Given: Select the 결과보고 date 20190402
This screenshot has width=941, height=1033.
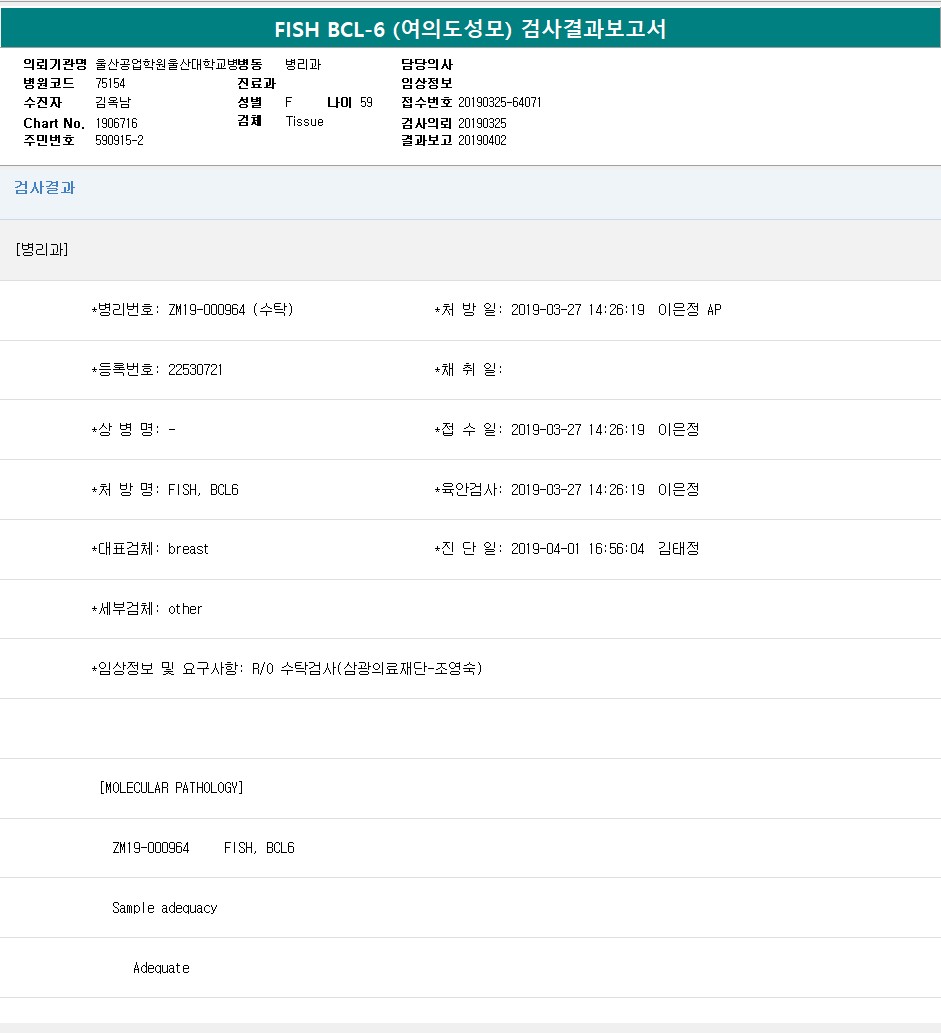Looking at the screenshot, I should [x=482, y=141].
